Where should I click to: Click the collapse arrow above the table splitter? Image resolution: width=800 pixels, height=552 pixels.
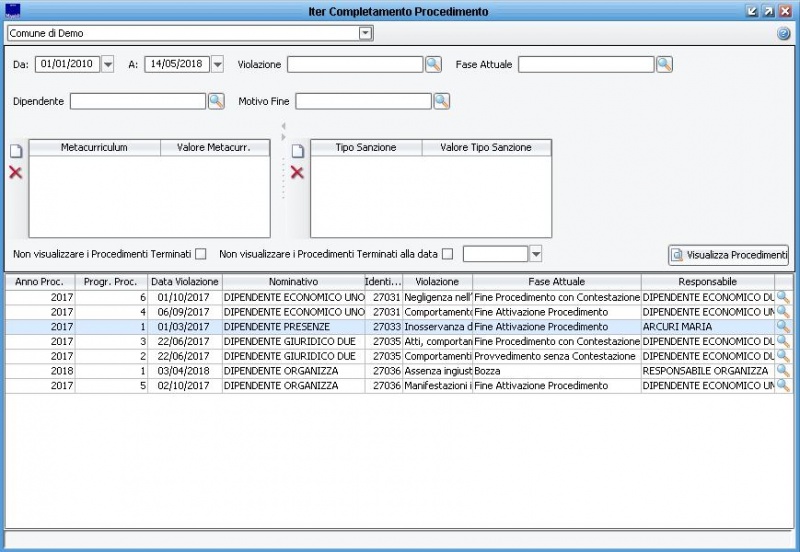(x=284, y=126)
